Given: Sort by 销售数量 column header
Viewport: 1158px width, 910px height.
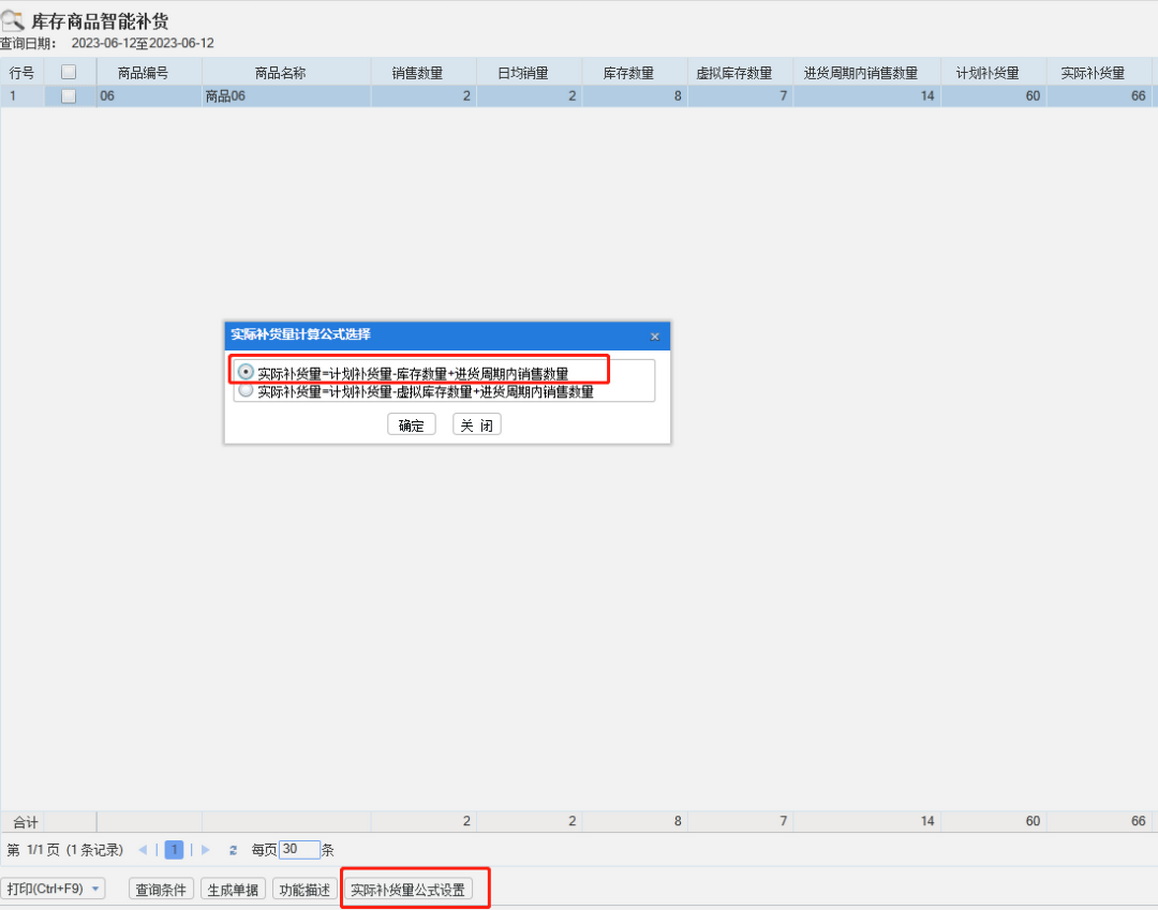Looking at the screenshot, I should (418, 73).
